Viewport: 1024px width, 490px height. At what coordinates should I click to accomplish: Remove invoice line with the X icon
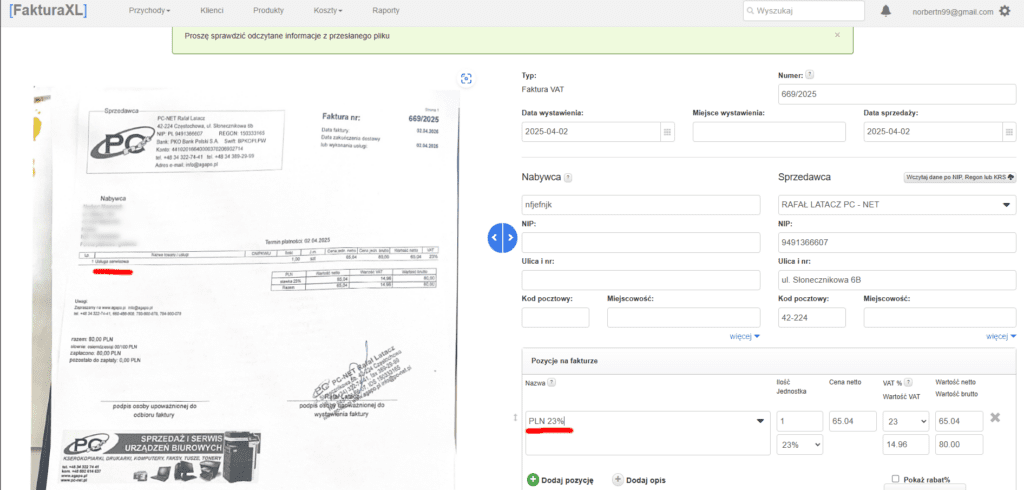click(x=995, y=417)
